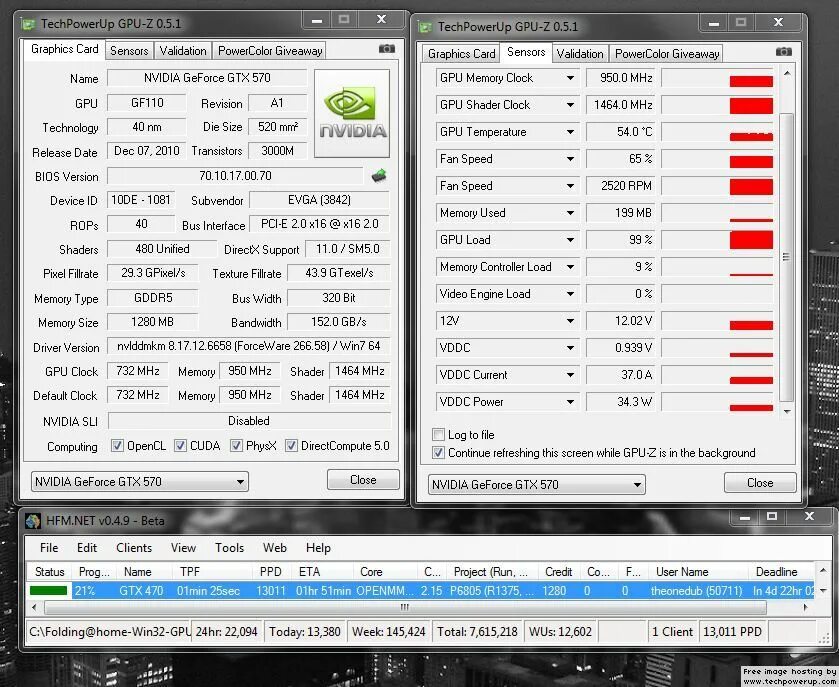Click the '13,011 PPD' status bar entry

coord(732,632)
